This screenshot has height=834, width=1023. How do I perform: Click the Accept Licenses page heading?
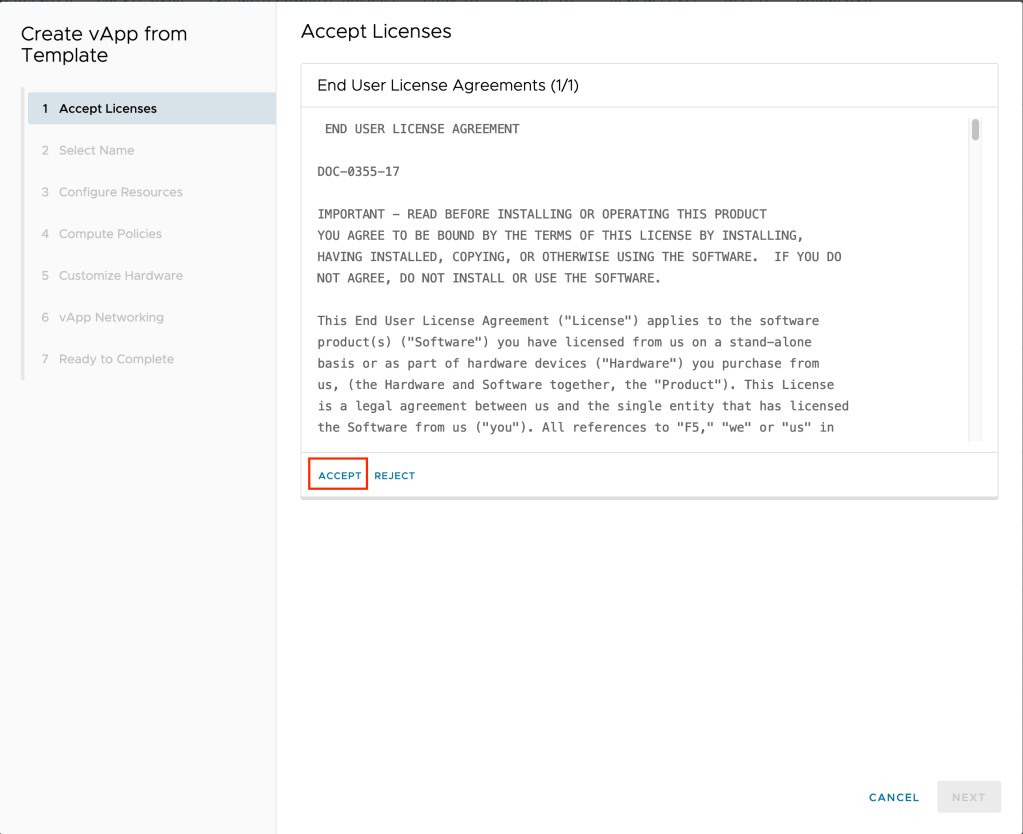tap(376, 32)
